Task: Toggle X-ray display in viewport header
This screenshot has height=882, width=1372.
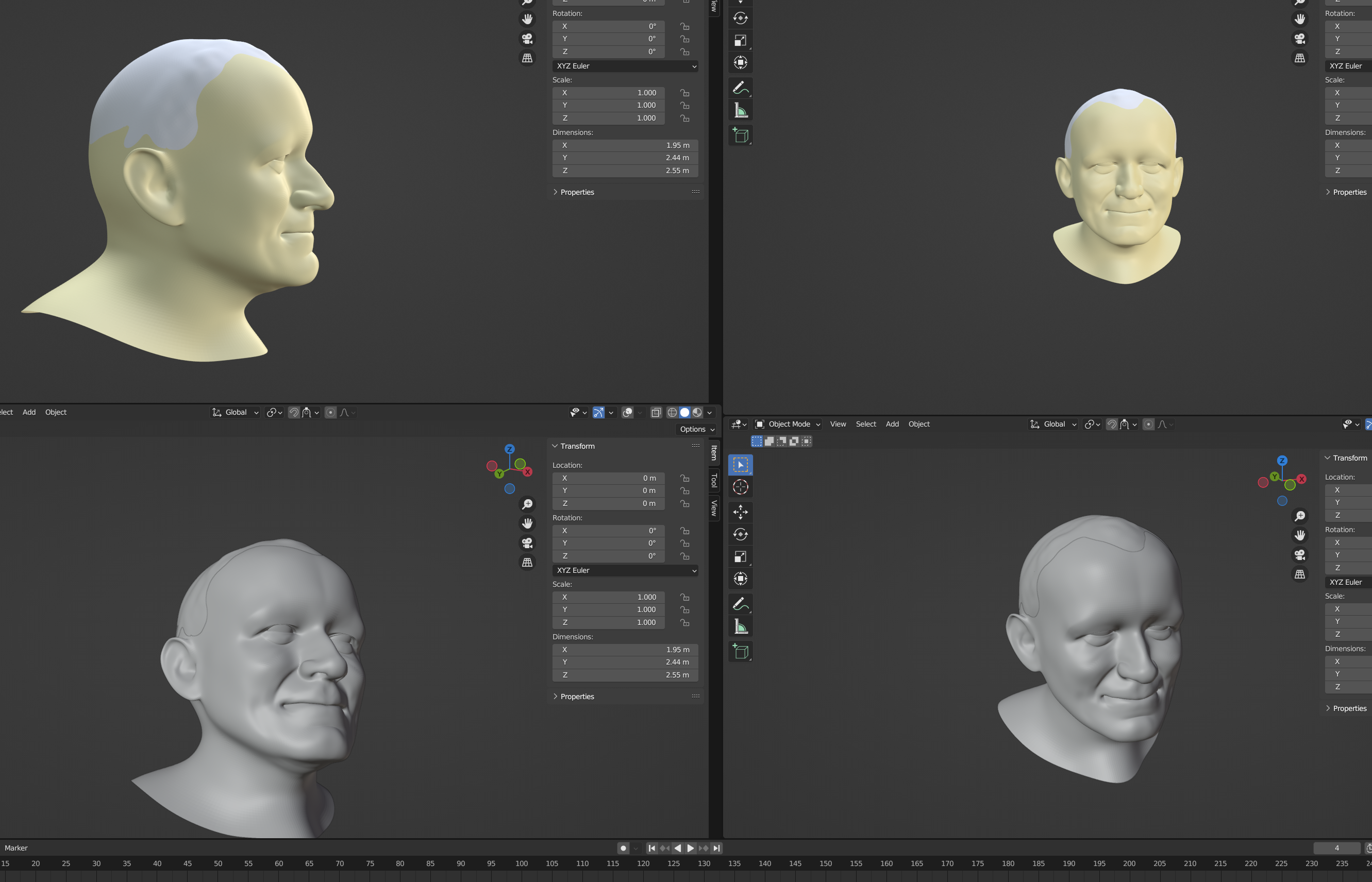Action: [656, 412]
